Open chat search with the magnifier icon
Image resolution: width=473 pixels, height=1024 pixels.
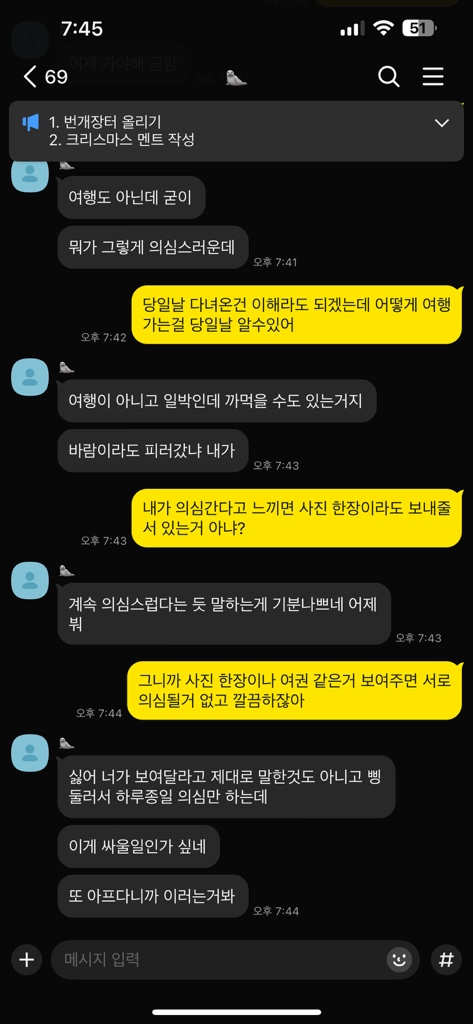coord(389,77)
